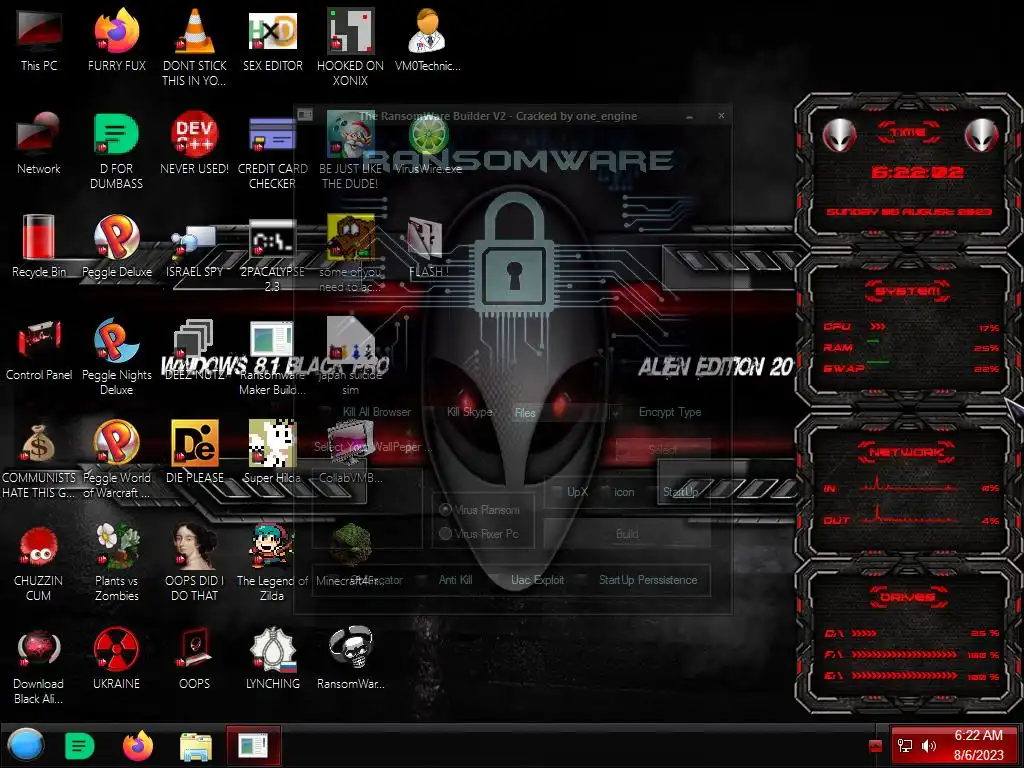Open the This PC desktop icon
The height and width of the screenshot is (768, 1024).
[39, 40]
